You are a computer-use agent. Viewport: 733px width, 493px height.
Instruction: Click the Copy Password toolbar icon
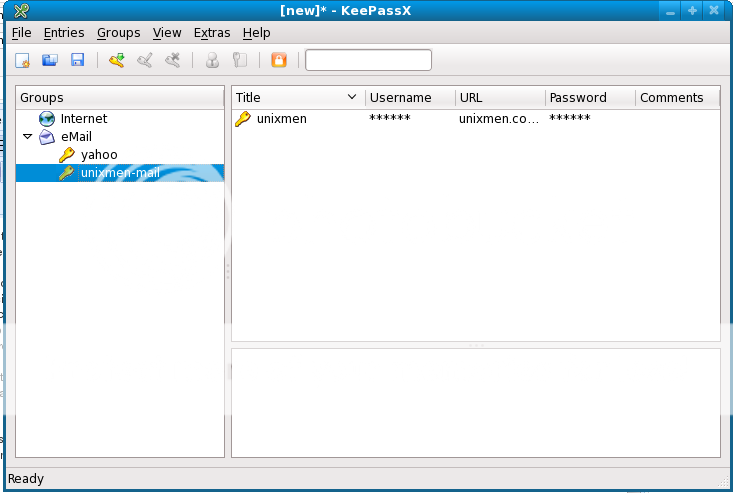pos(240,60)
